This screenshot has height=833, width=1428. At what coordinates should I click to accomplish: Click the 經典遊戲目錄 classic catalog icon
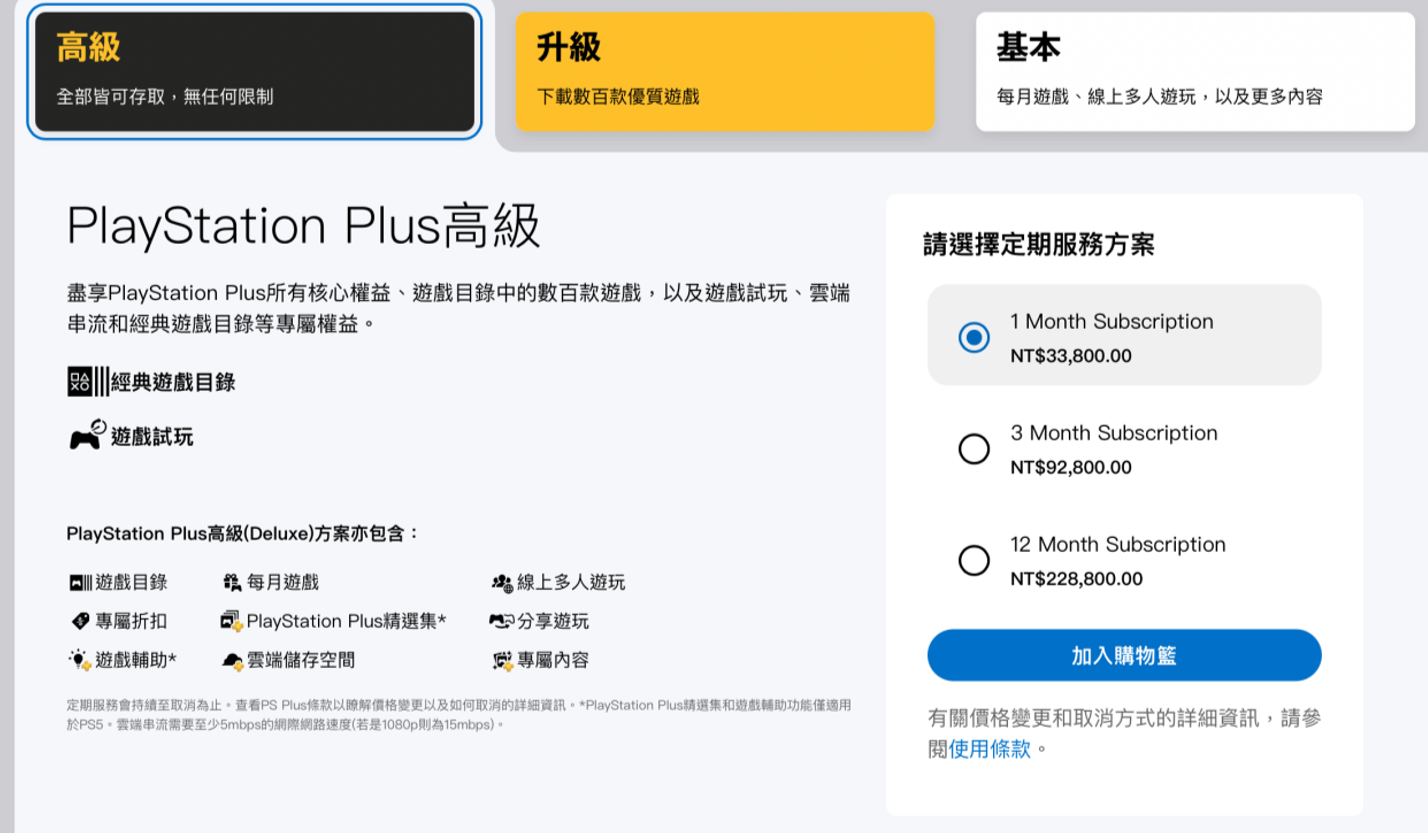pyautogui.click(x=88, y=382)
